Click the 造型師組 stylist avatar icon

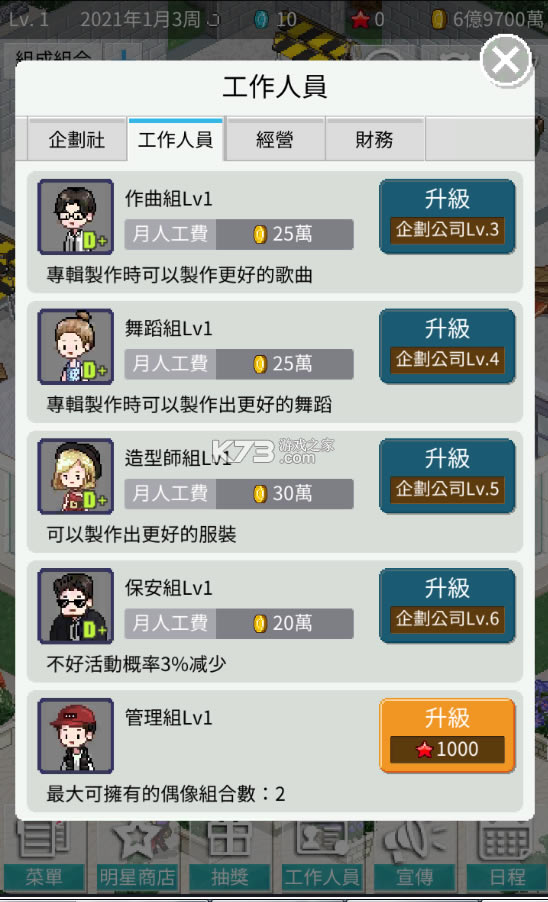(x=75, y=476)
